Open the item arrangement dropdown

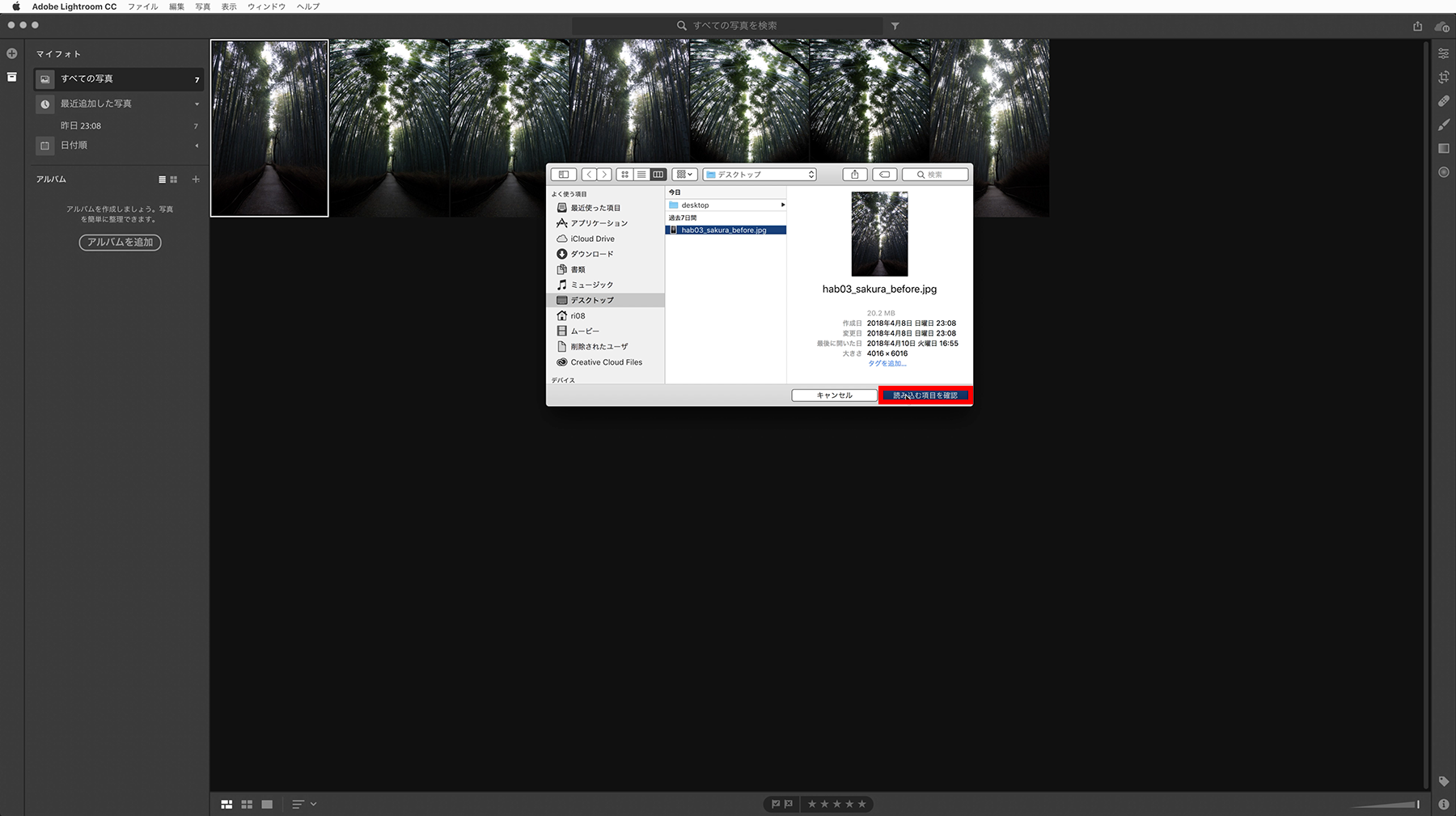[684, 175]
